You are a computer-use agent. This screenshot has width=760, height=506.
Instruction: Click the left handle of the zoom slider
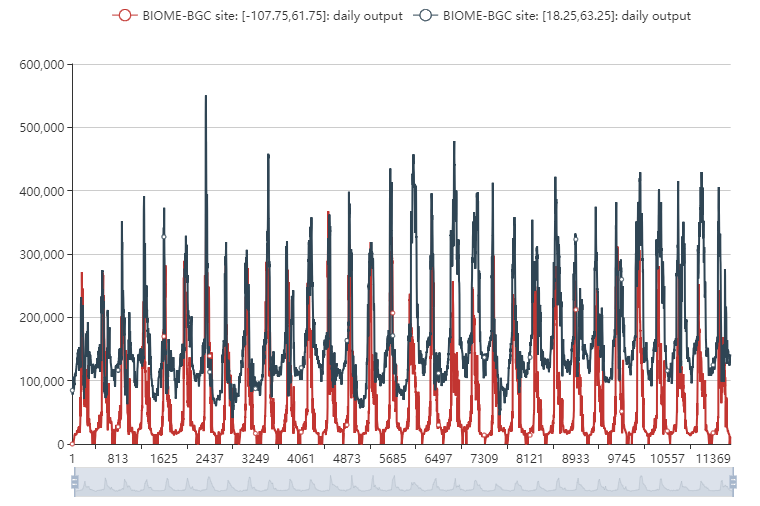pyautogui.click(x=74, y=482)
